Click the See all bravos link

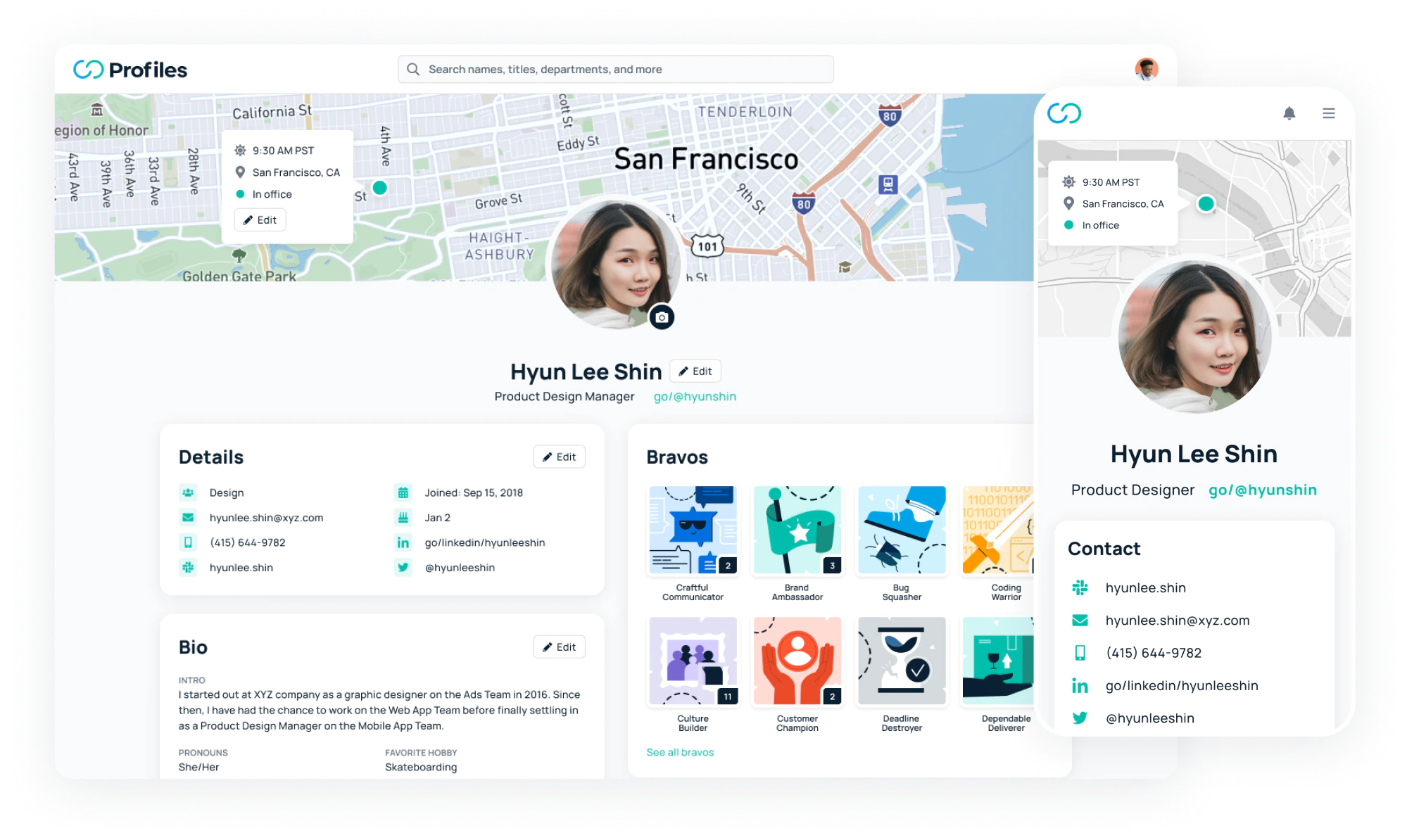click(x=680, y=752)
